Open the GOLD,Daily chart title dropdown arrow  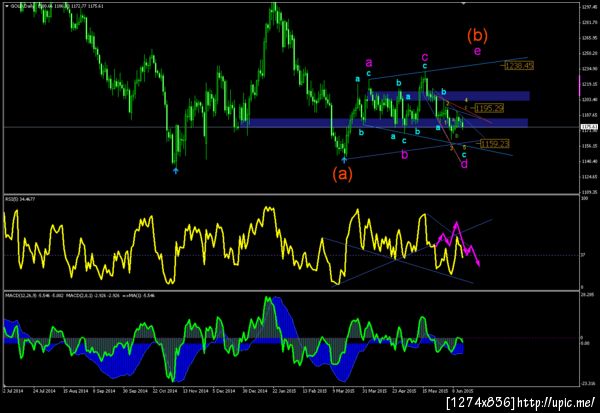[x=7, y=6]
